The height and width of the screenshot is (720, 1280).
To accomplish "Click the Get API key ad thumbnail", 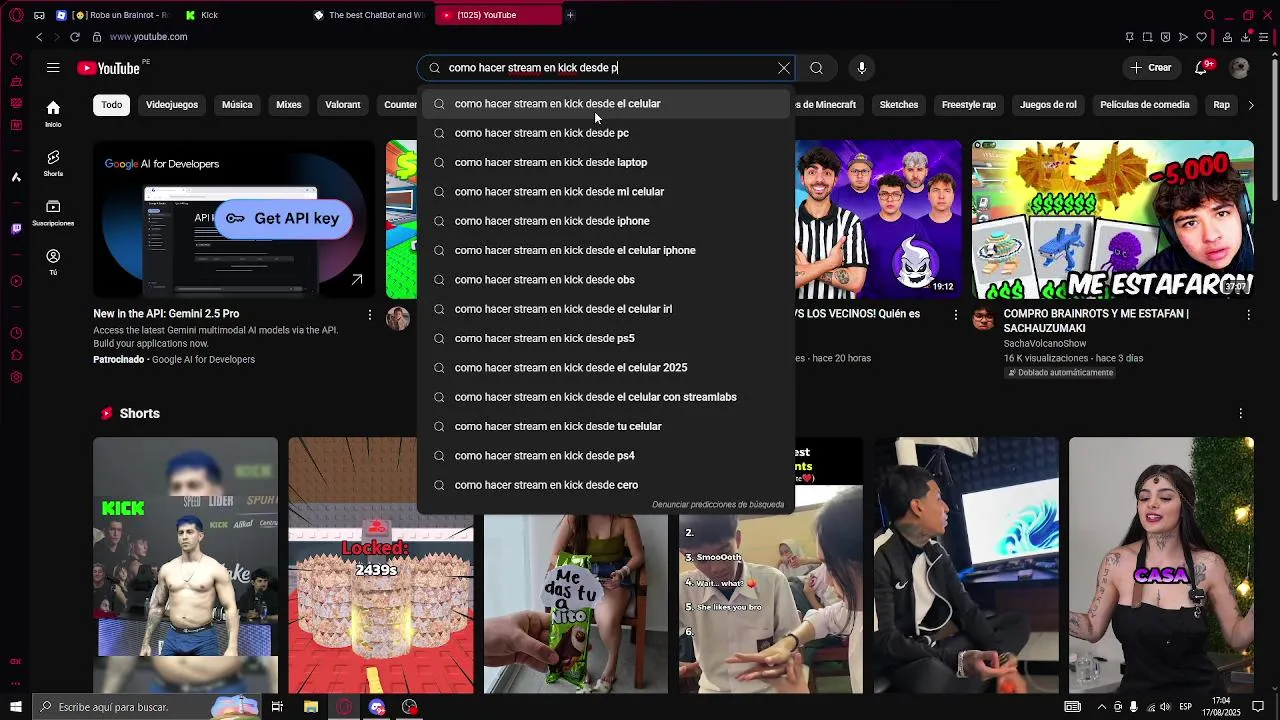I will (234, 219).
